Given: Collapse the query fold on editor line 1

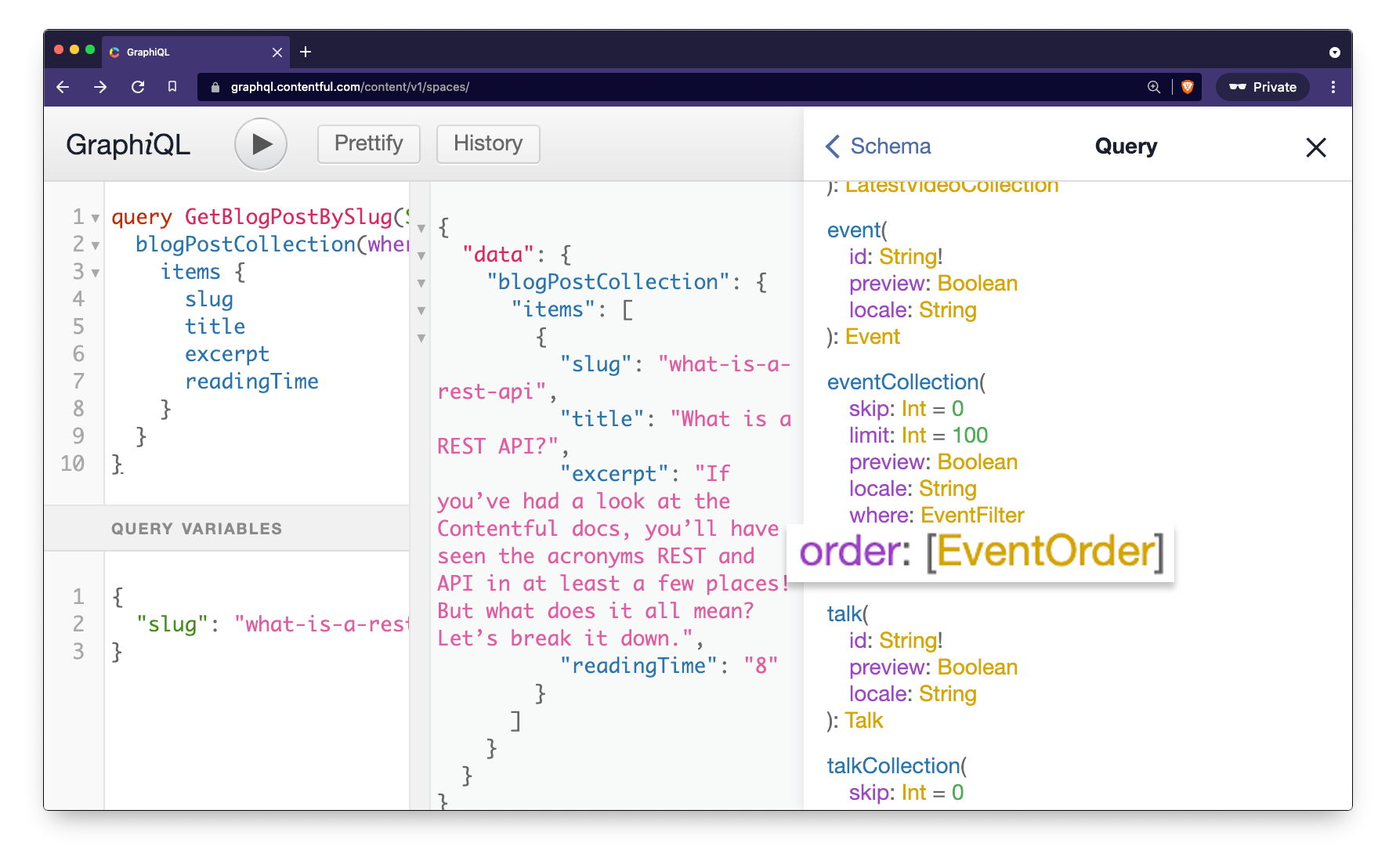Looking at the screenshot, I should (95, 217).
